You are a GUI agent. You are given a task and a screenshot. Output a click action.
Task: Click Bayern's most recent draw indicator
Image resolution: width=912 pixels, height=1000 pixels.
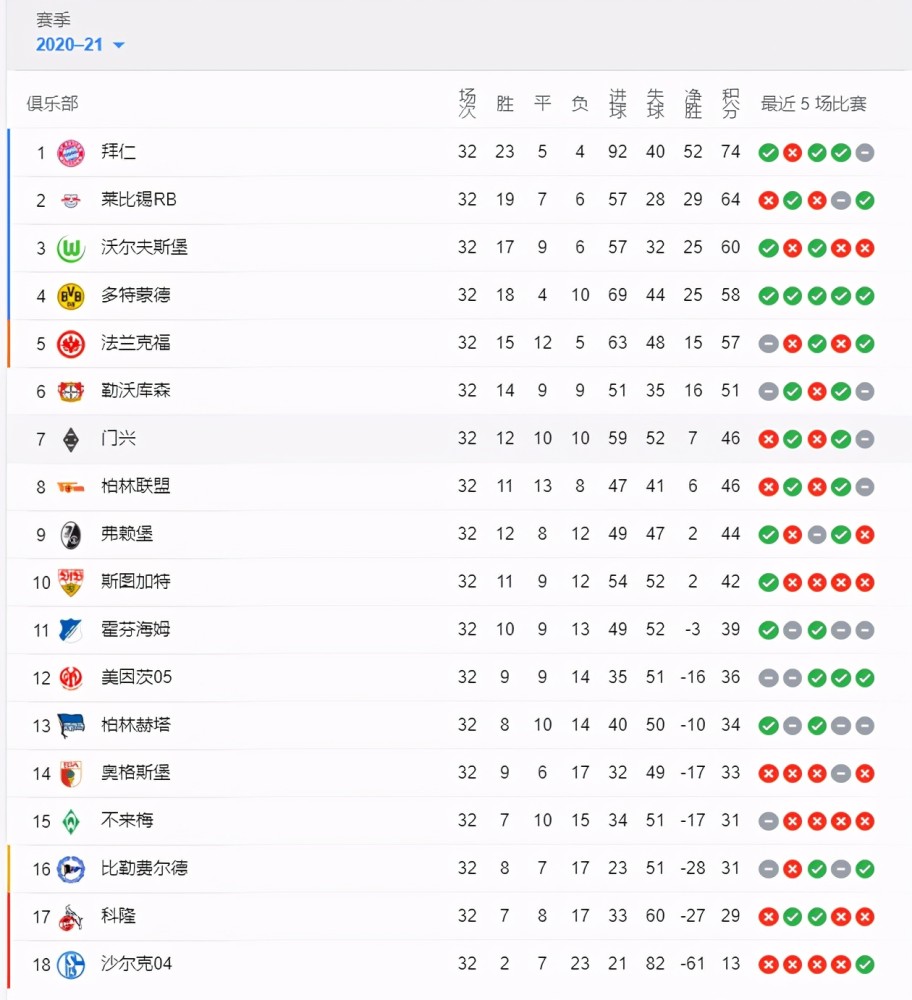865,152
